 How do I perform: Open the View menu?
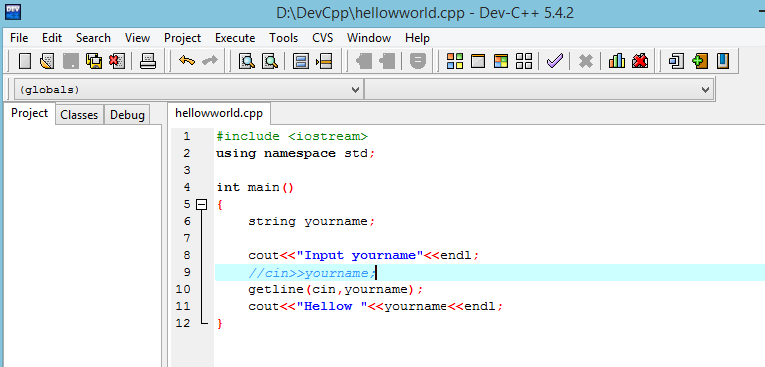pos(137,38)
